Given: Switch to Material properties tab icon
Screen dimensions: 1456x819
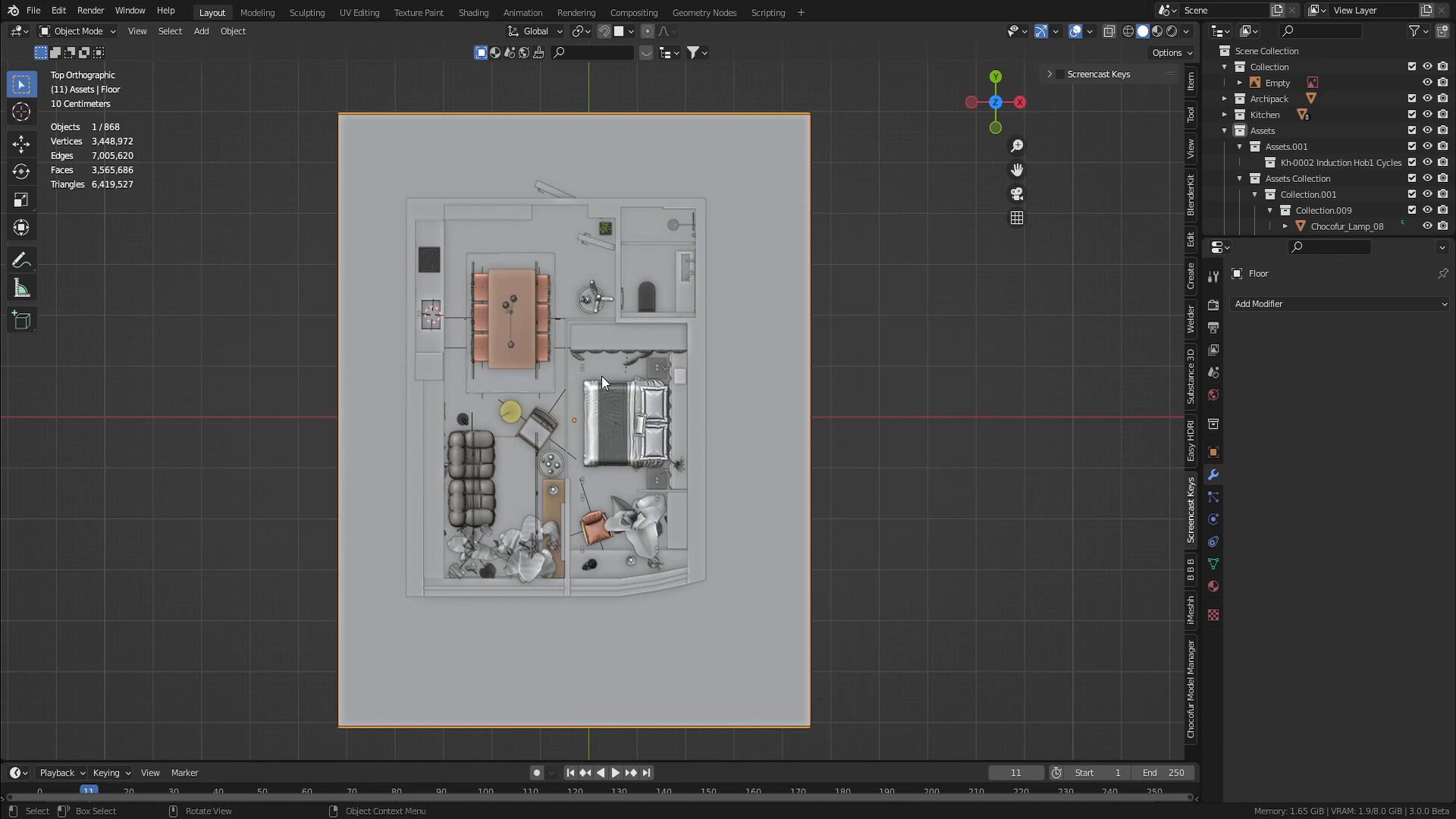Looking at the screenshot, I should tap(1213, 586).
